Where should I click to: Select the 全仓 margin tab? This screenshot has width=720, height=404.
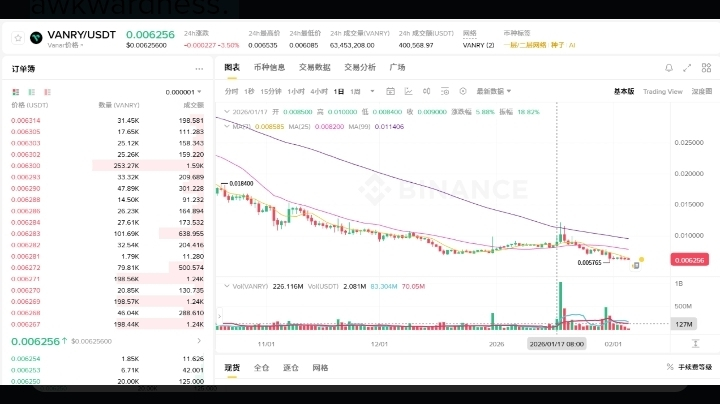click(261, 368)
